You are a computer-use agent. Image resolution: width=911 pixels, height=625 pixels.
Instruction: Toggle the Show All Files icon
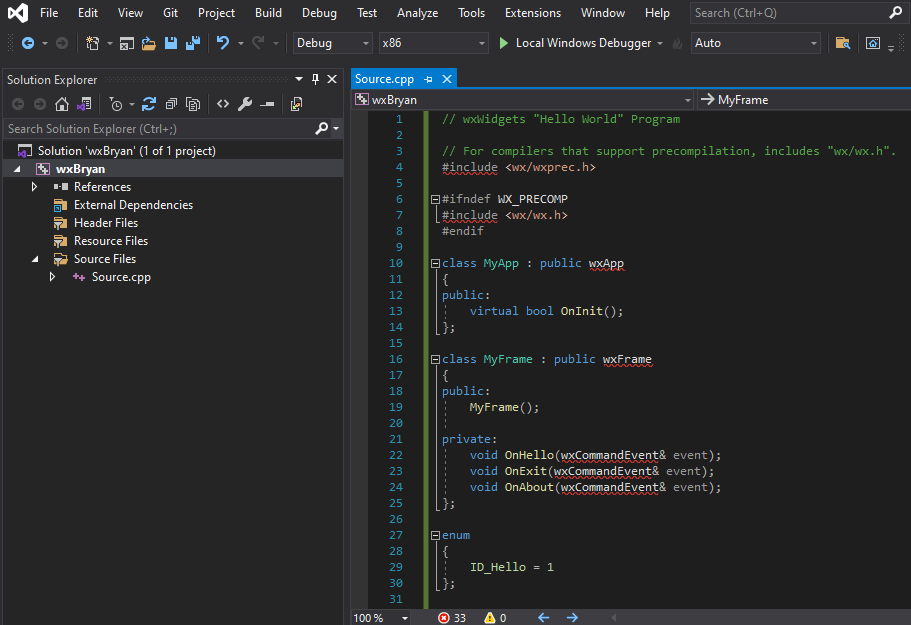pyautogui.click(x=193, y=104)
